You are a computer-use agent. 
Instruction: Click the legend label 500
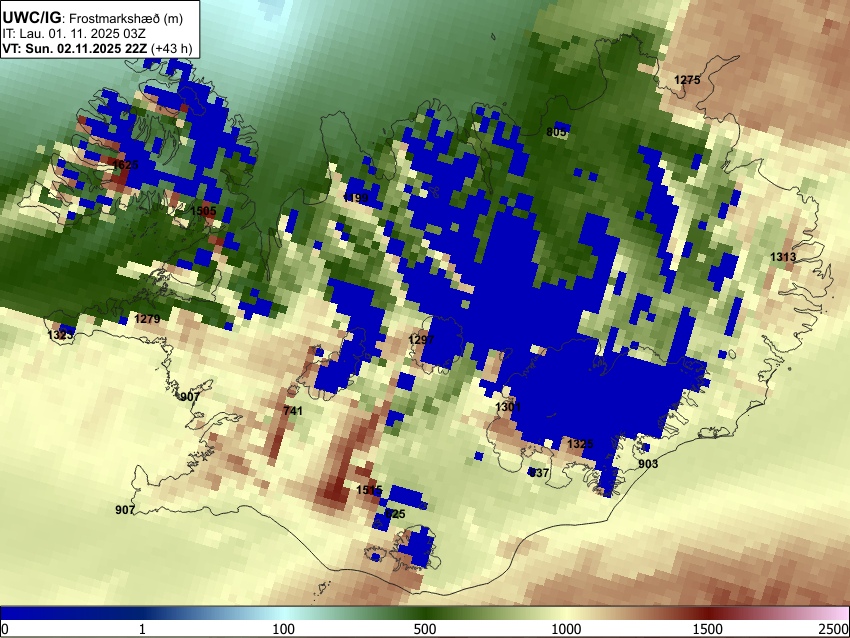[424, 629]
